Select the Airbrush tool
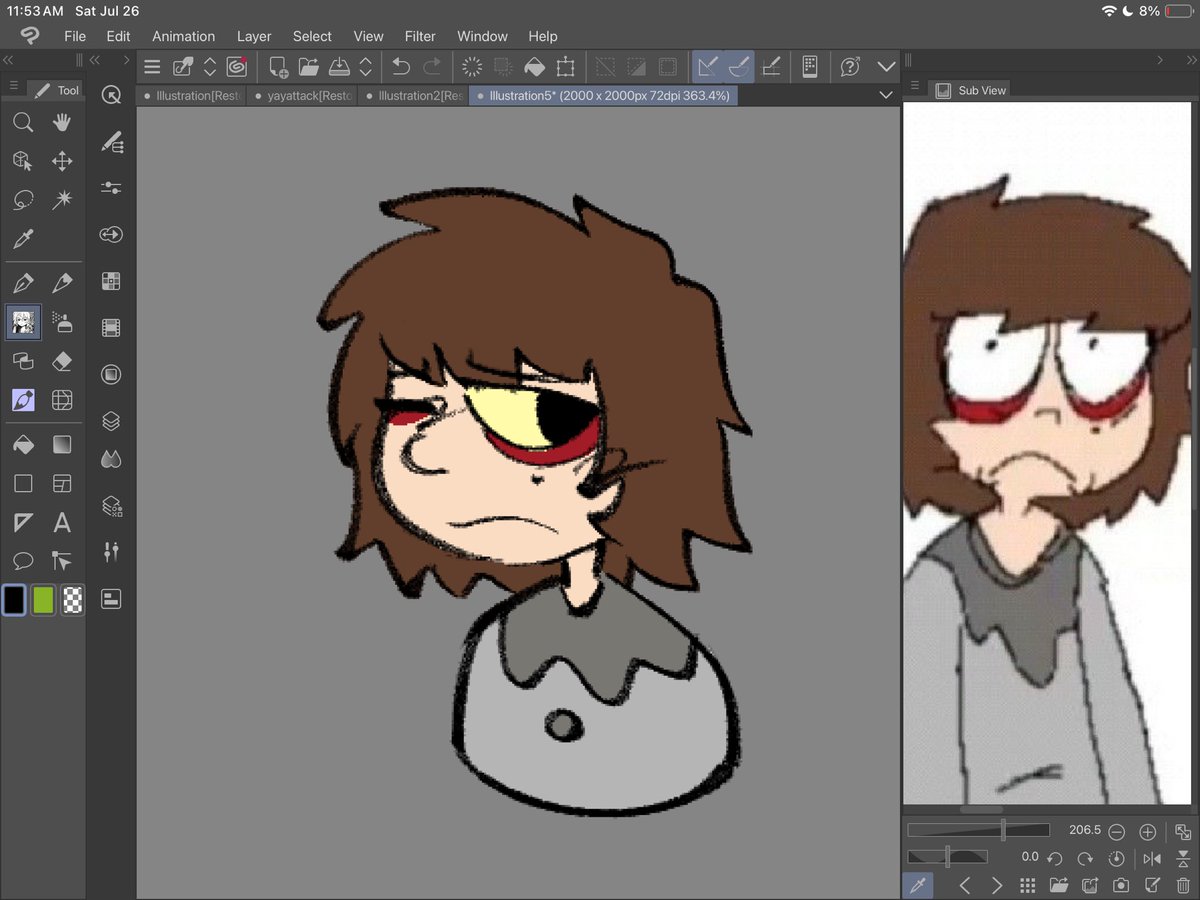Screen dimensions: 1200x900 62,322
